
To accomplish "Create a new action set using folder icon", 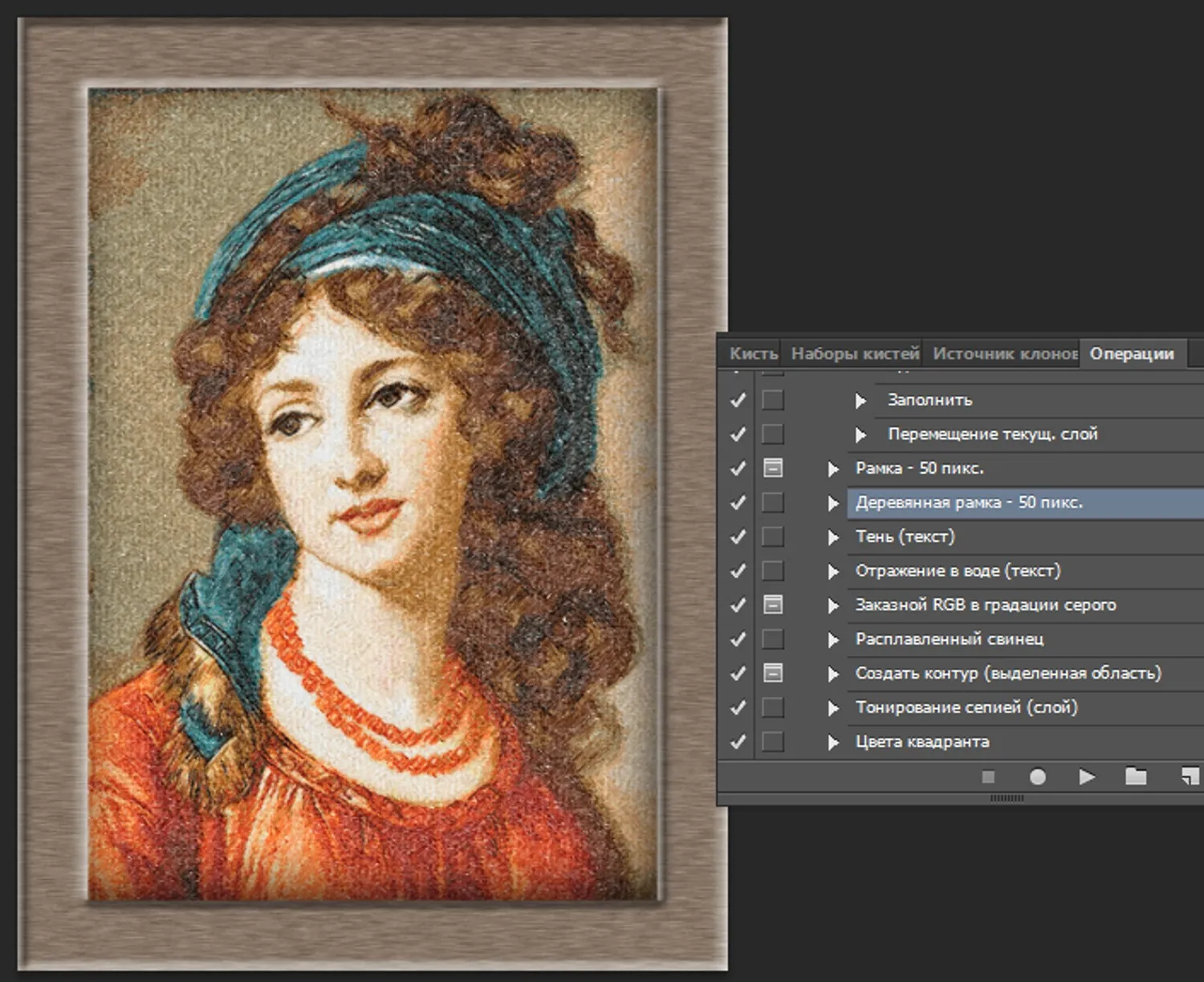I will [1136, 776].
